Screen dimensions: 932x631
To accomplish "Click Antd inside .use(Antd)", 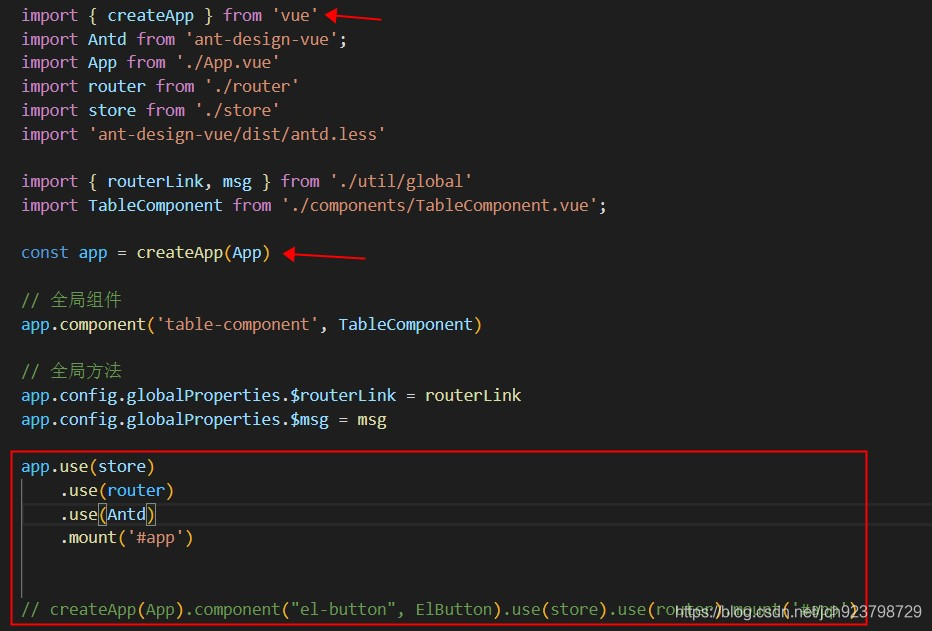I will click(126, 514).
